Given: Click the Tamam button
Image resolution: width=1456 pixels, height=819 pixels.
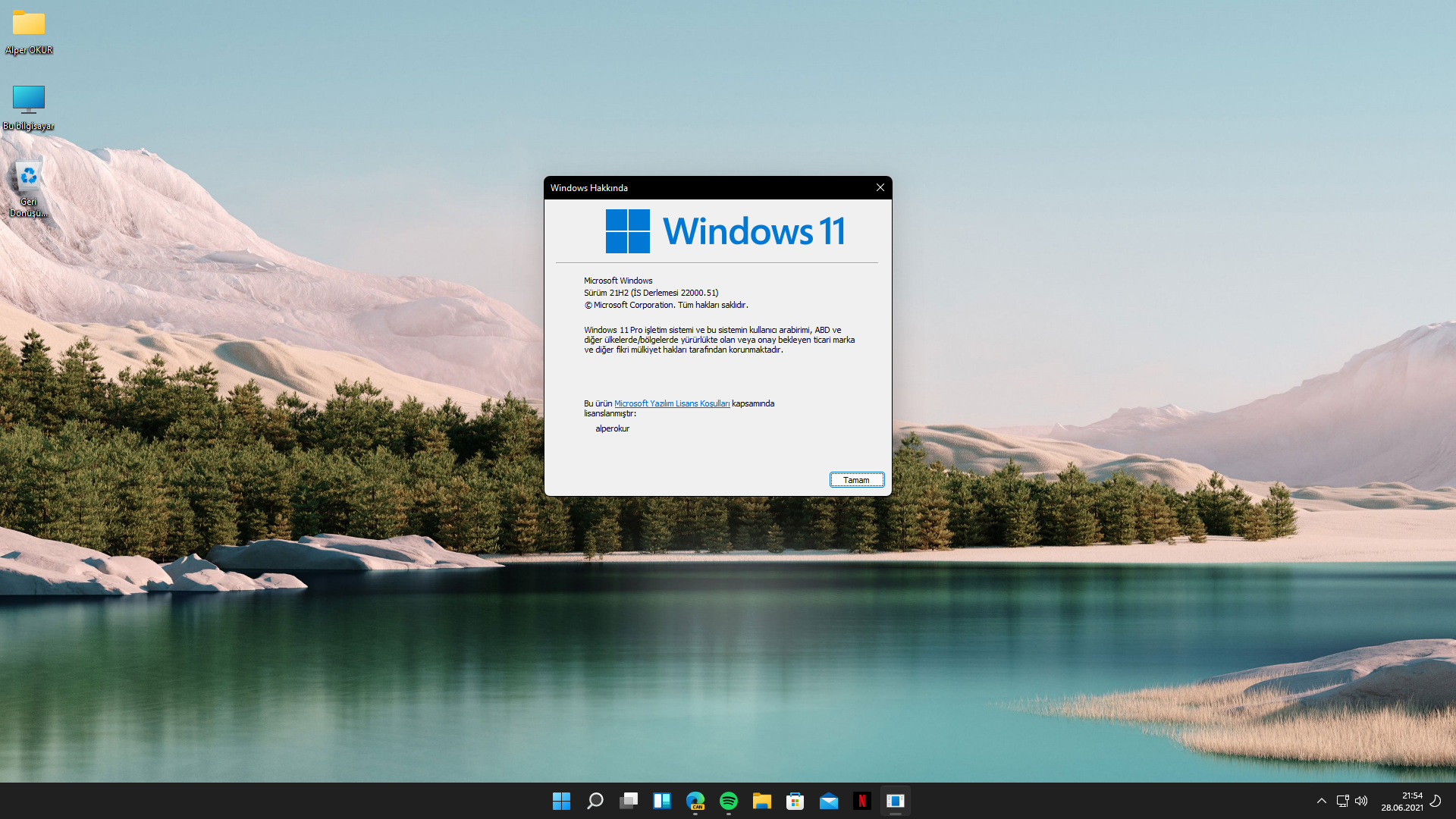Looking at the screenshot, I should 856,480.
